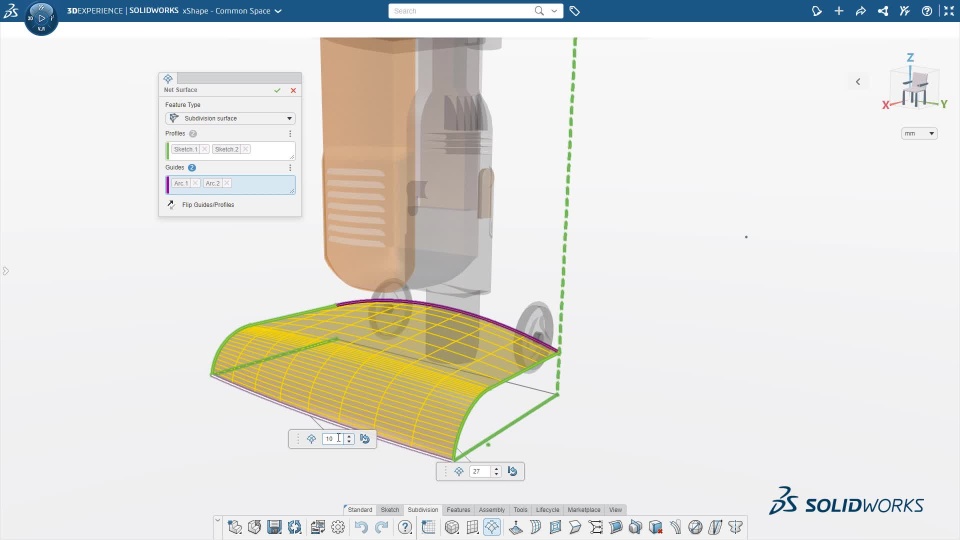960x540 pixels.
Task: Click the rightmost bottom toolbar icon
Action: 736,527
